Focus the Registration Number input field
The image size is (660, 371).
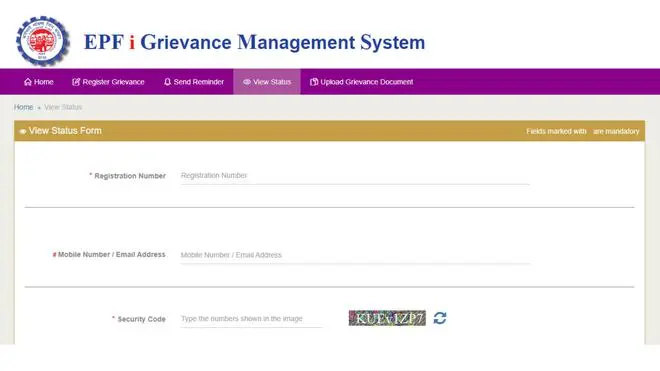[355, 176]
